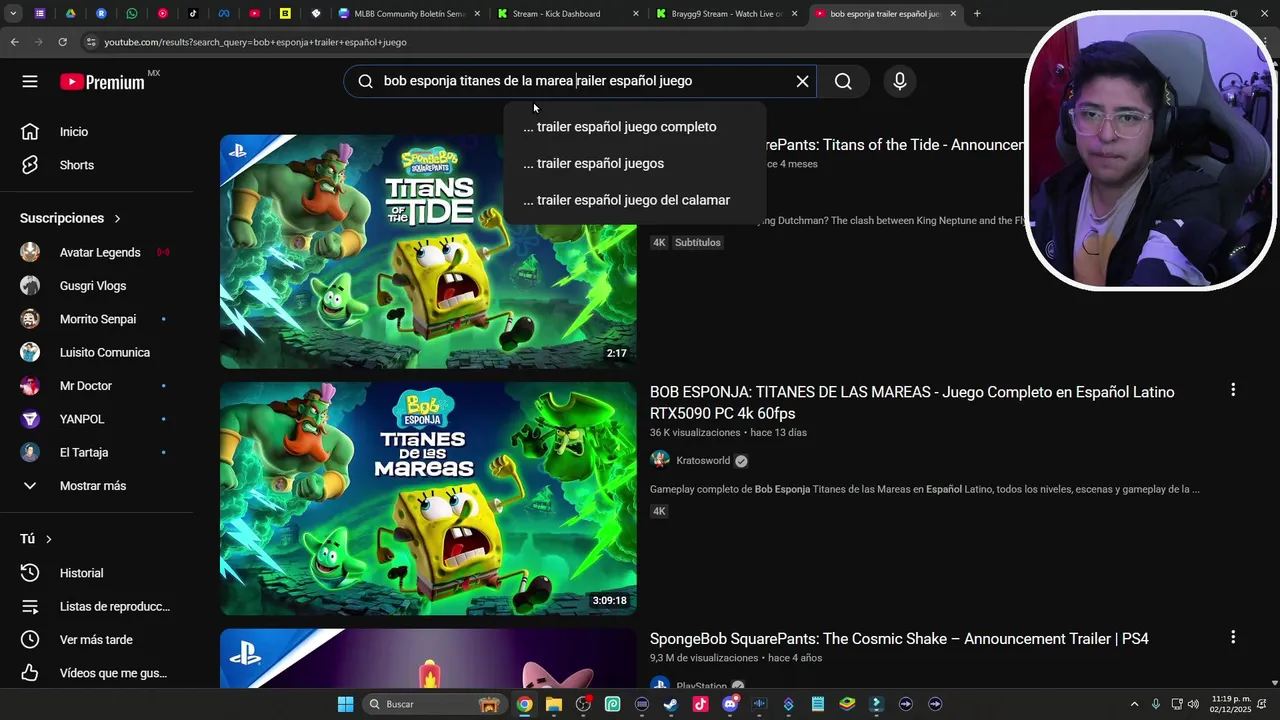
Task: Open a new browser tab
Action: (x=977, y=14)
